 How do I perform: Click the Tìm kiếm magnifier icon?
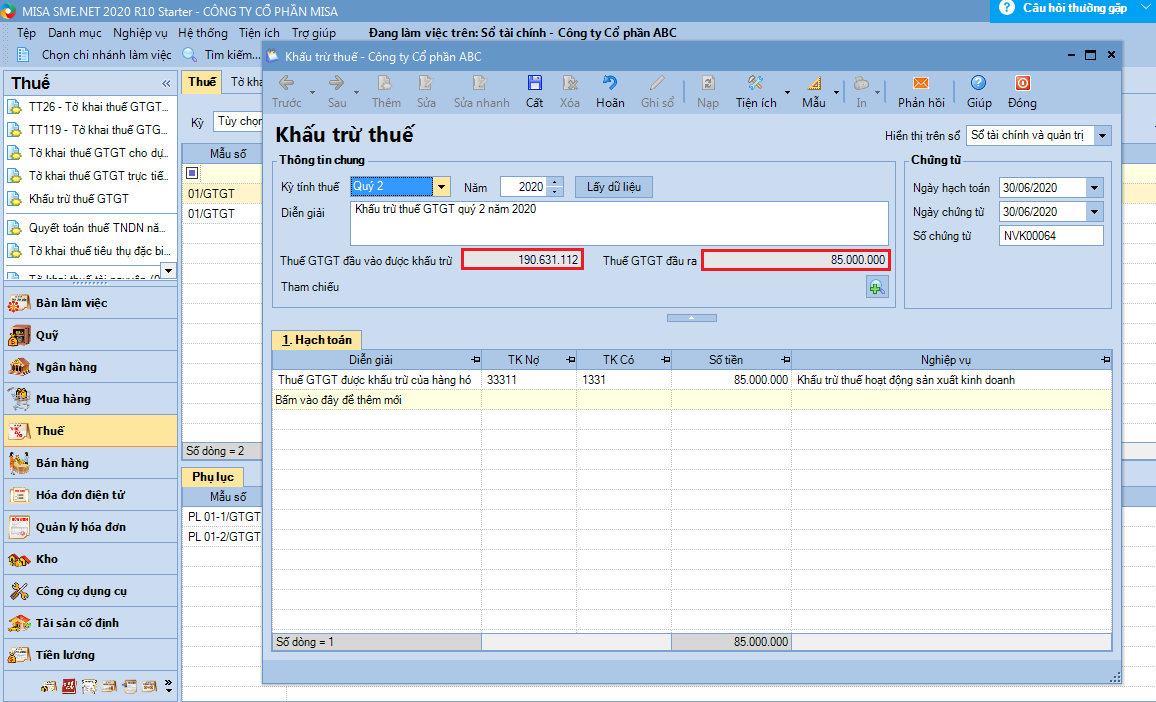point(189,55)
